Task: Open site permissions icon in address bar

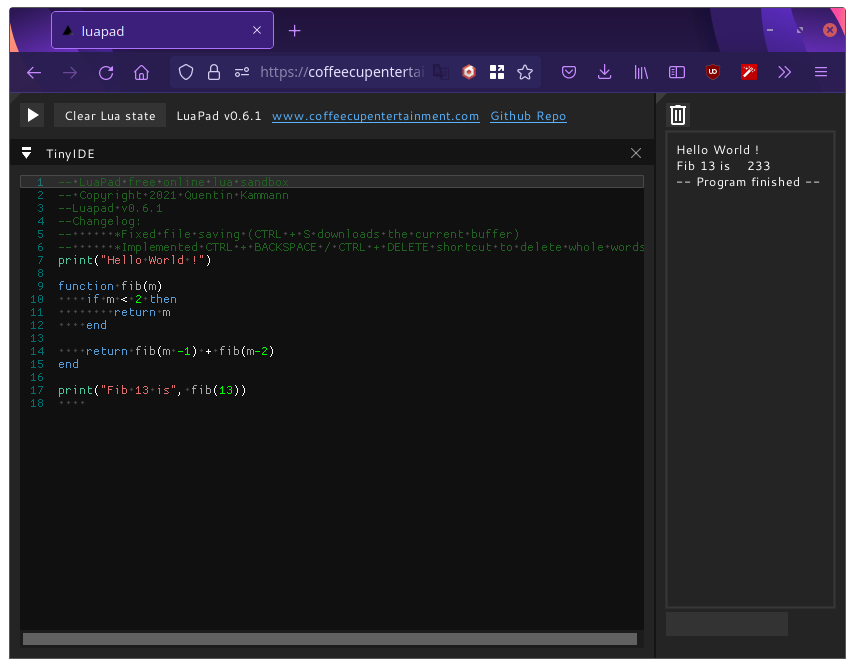Action: coord(242,72)
